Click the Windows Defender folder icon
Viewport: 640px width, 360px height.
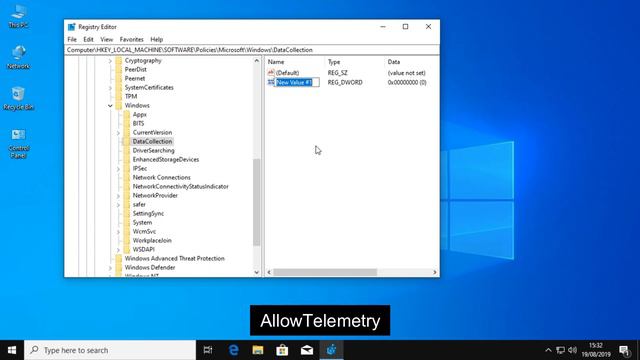pos(119,267)
